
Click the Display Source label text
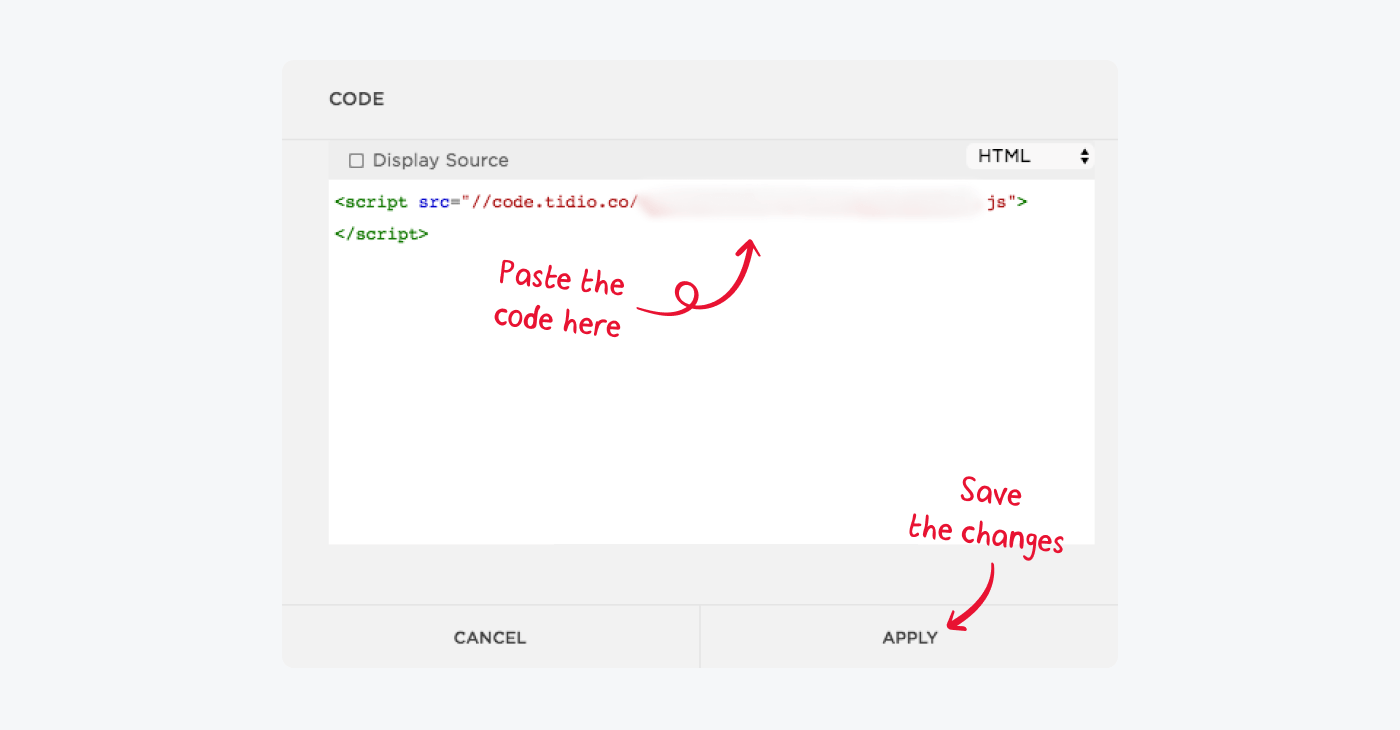pos(440,161)
